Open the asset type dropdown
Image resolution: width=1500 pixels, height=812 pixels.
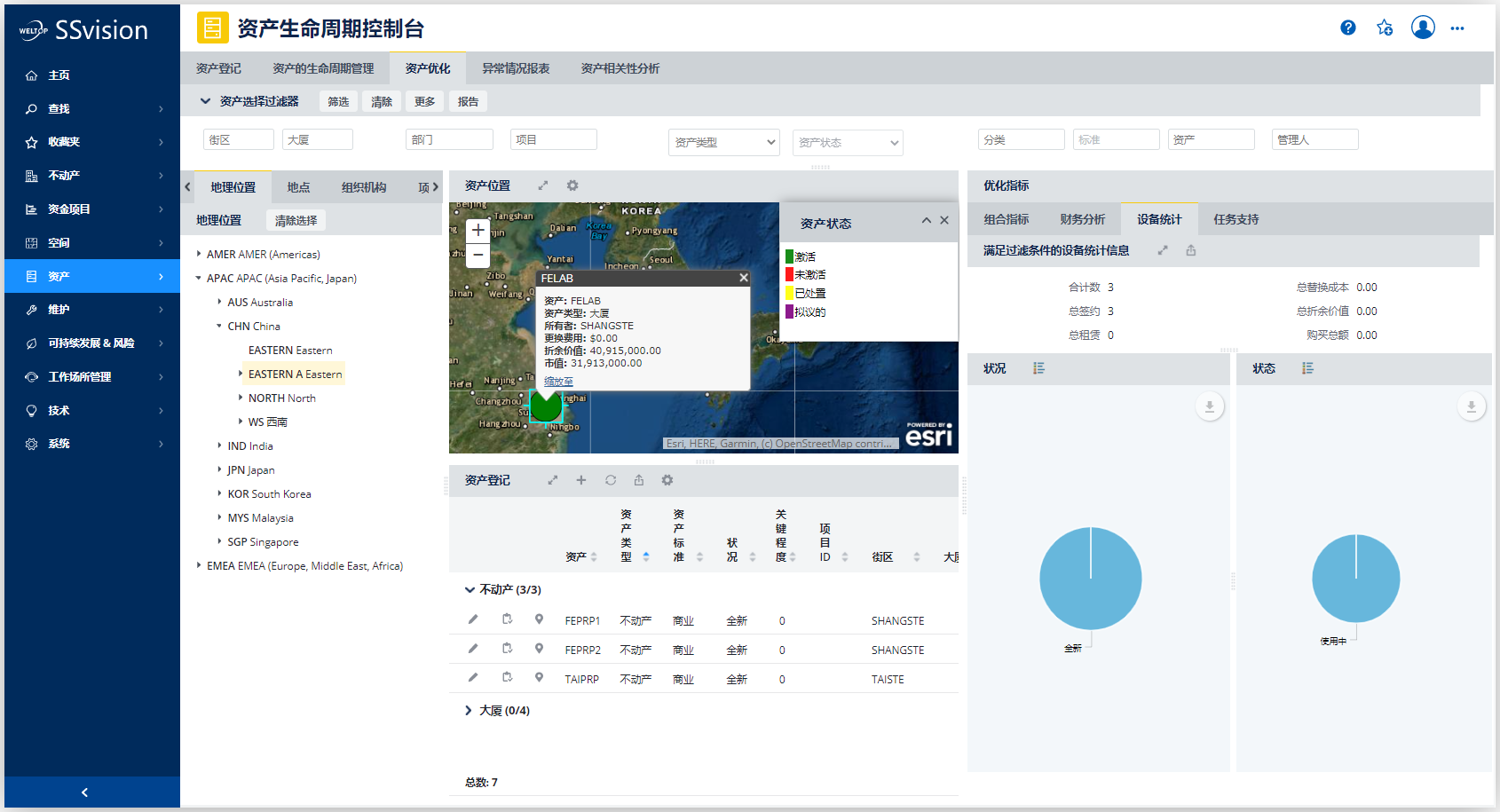coord(723,142)
